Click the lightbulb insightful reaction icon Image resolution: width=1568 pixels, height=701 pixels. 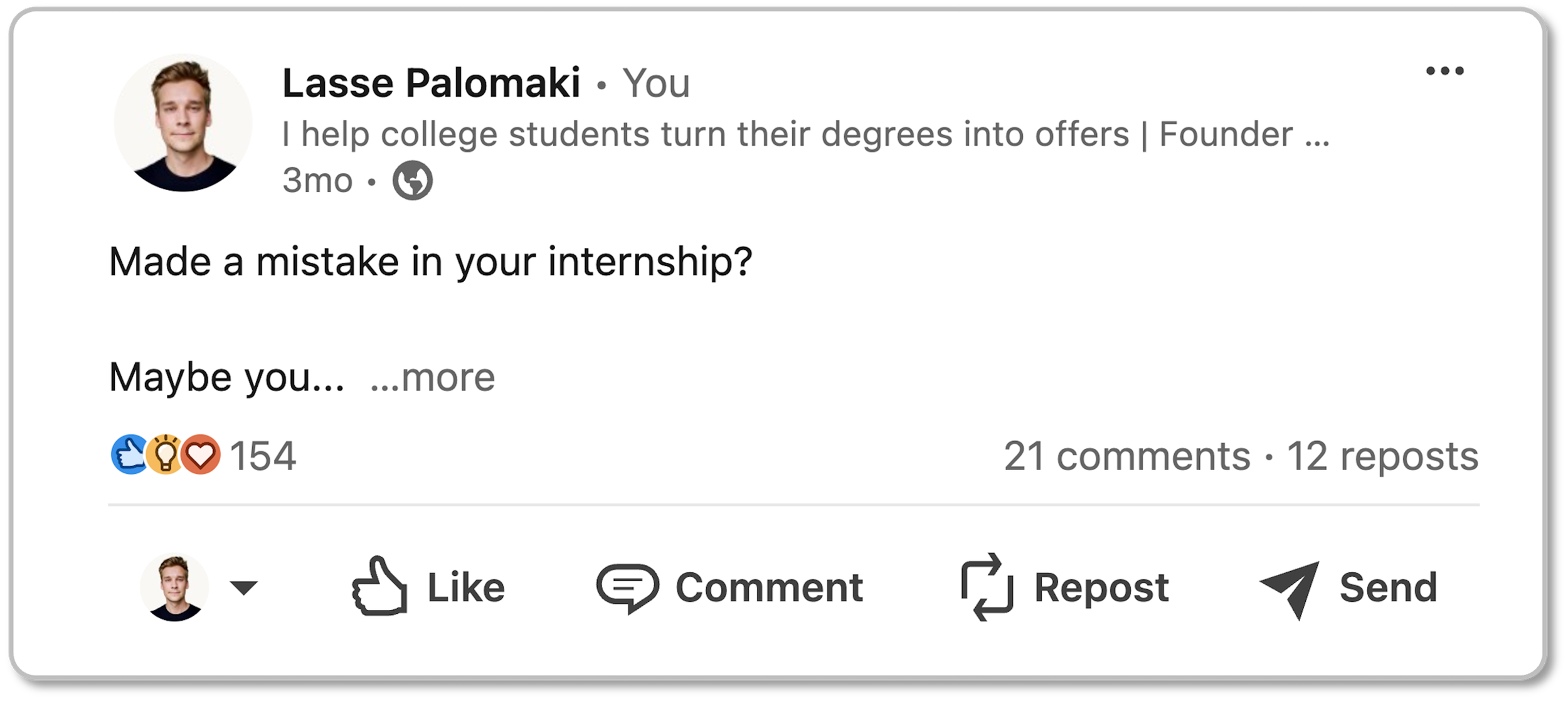(165, 454)
